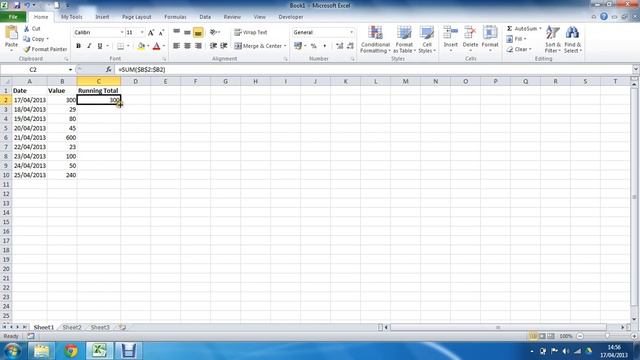Open Conditional Formatting menu
Screen dimensions: 640x360
(x=375, y=39)
